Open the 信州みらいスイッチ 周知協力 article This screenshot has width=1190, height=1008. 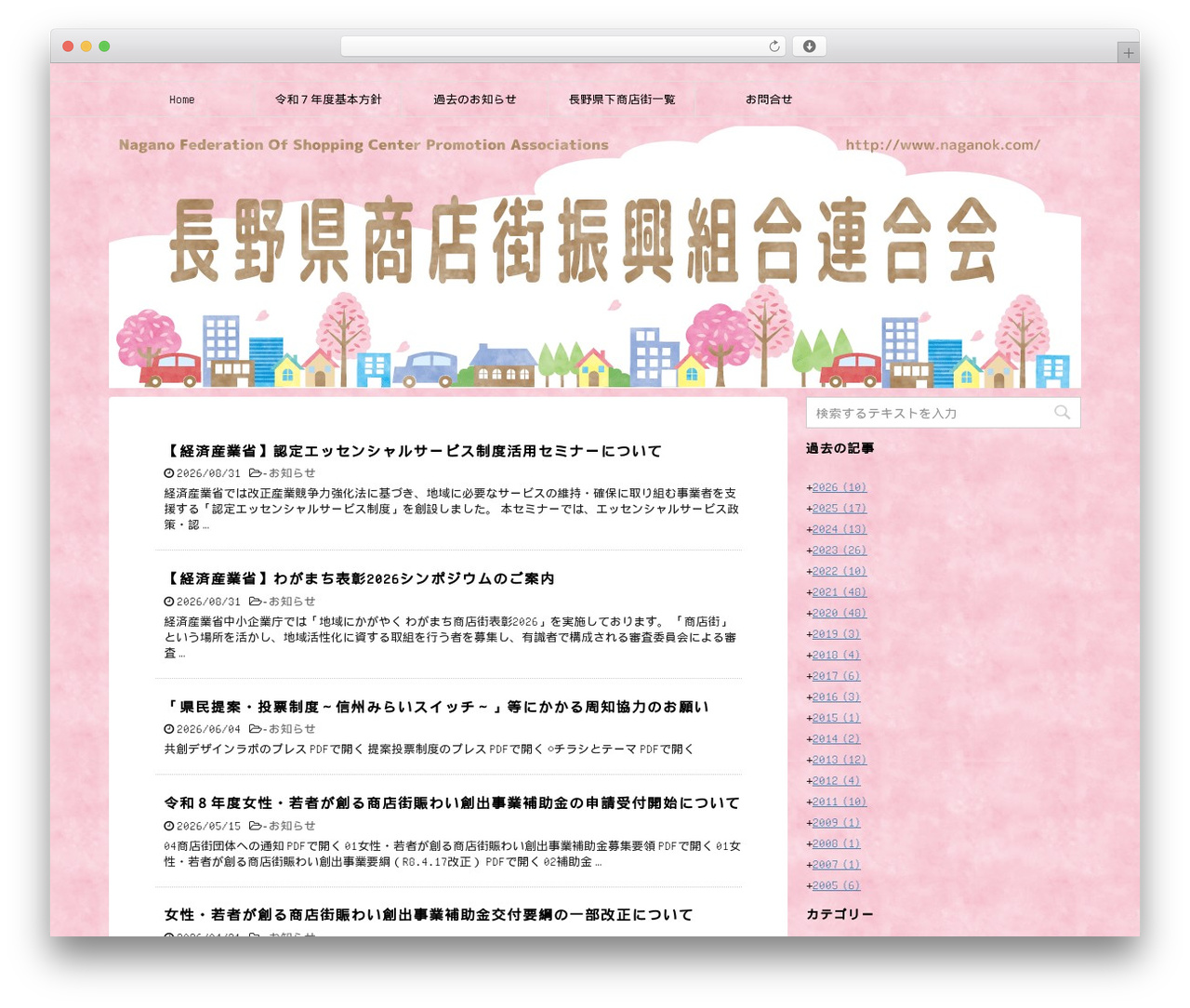(436, 707)
